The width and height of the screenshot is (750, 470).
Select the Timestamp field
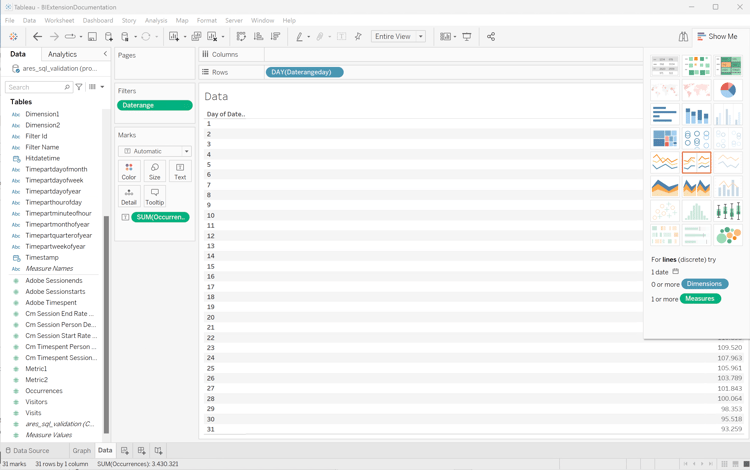(42, 257)
